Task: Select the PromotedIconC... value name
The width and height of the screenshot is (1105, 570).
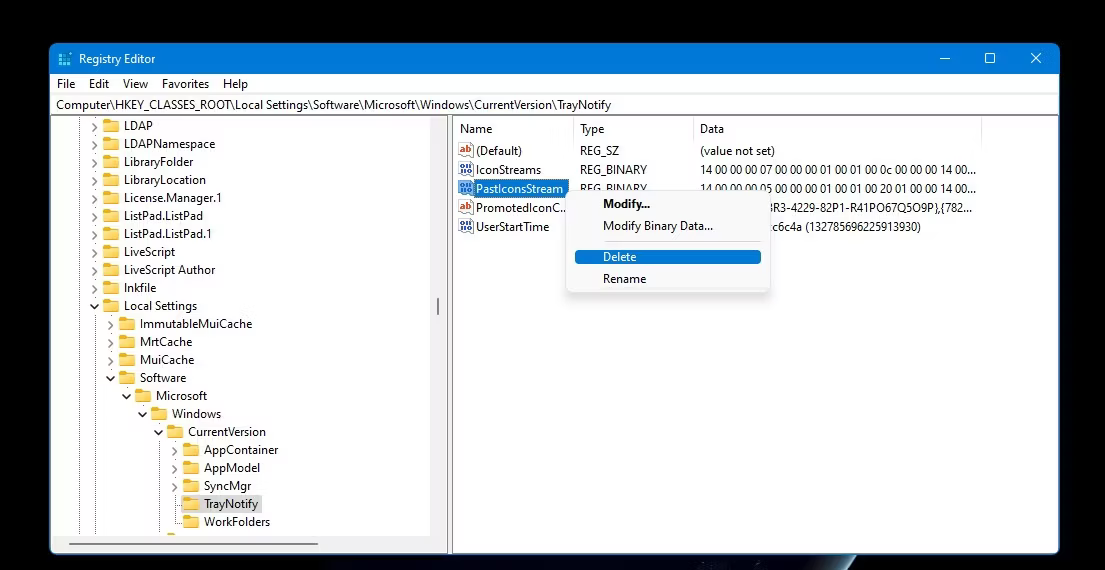Action: 521,208
